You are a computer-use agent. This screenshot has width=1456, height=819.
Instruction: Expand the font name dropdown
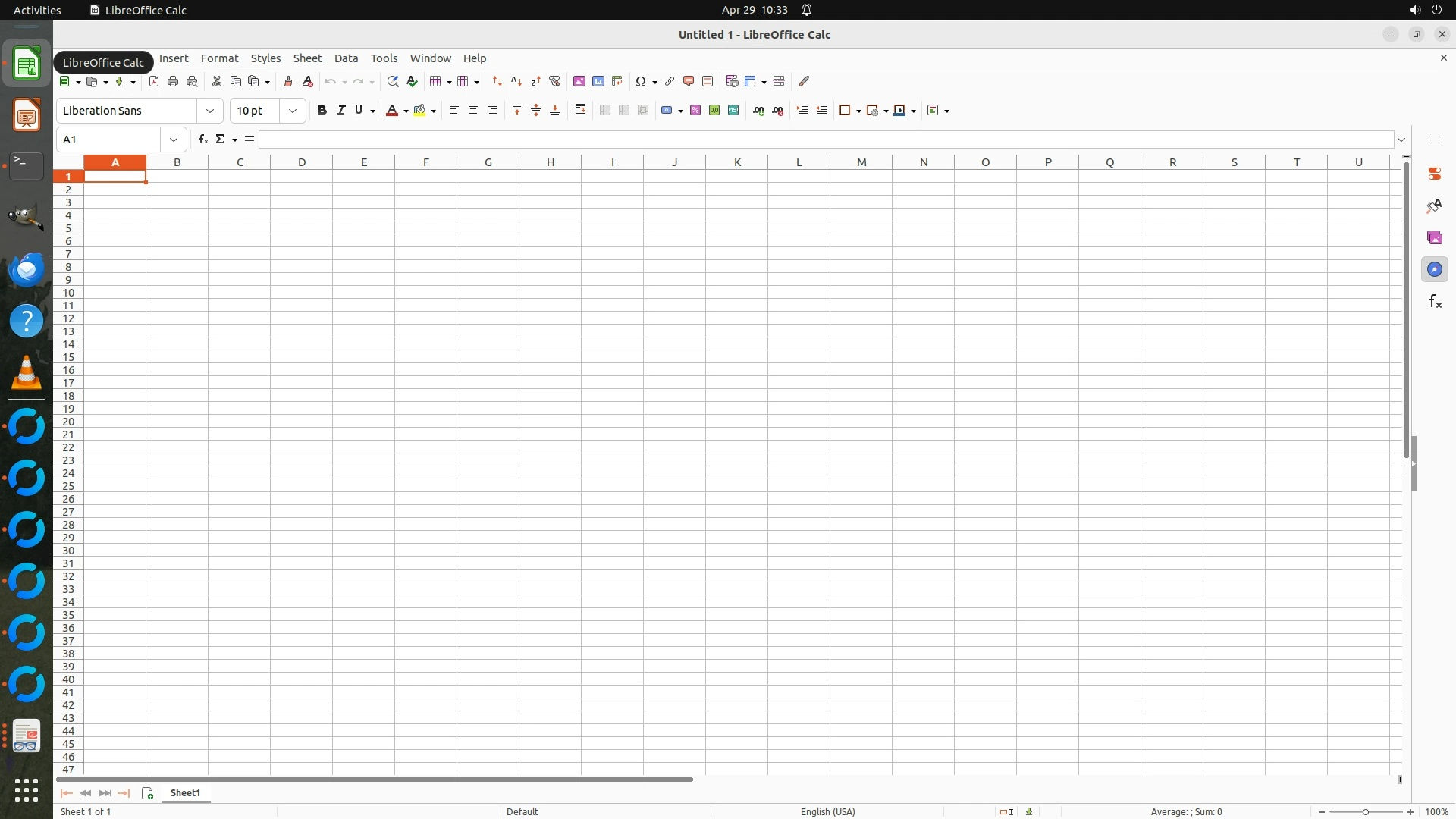pyautogui.click(x=210, y=111)
